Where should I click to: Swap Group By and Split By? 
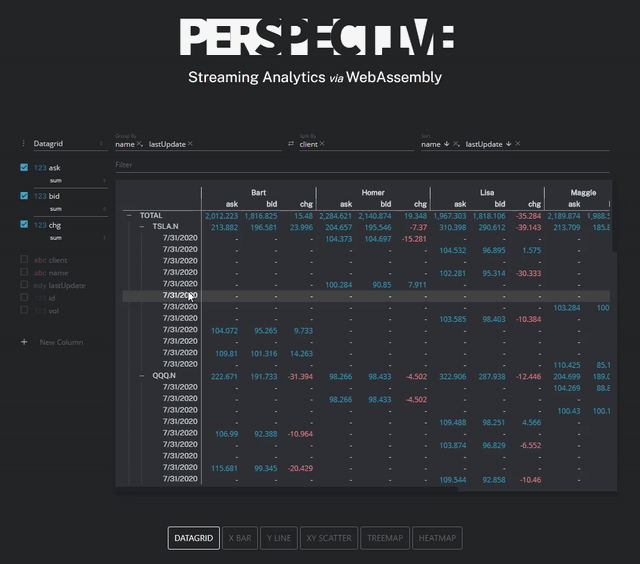pyautogui.click(x=291, y=144)
